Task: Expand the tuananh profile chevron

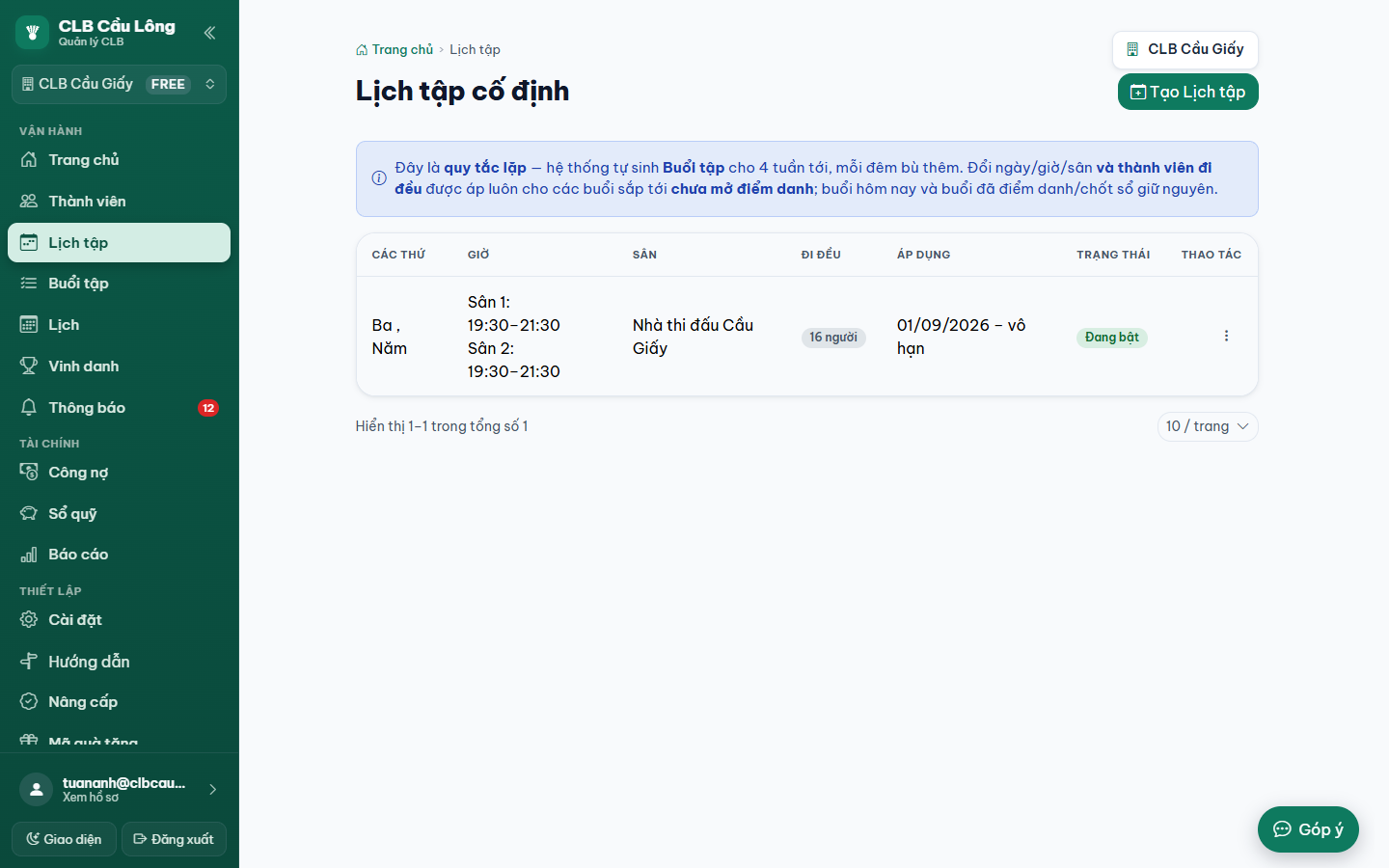Action: pyautogui.click(x=212, y=789)
